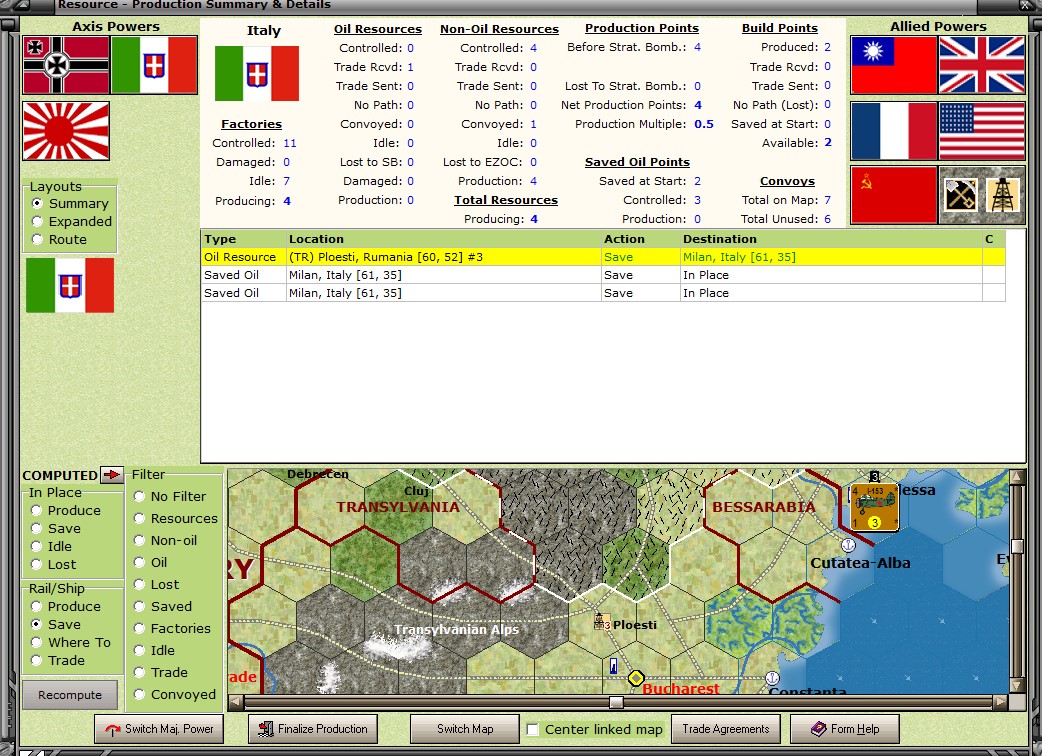This screenshot has height=756, width=1042.
Task: Select the Oil Resource Ploesti row
Action: [x=603, y=257]
